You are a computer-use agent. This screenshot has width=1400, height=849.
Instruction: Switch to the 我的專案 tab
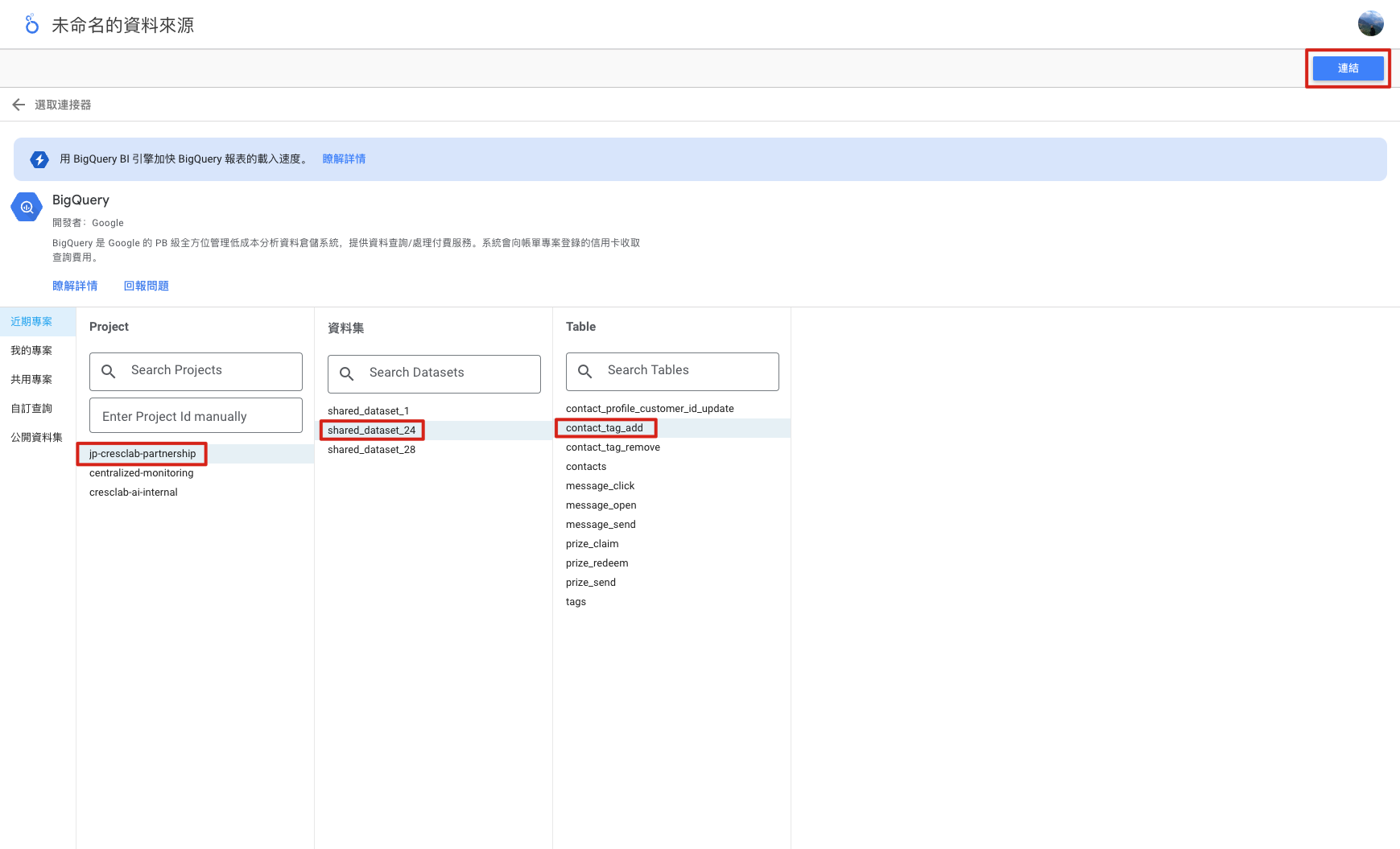[38, 351]
